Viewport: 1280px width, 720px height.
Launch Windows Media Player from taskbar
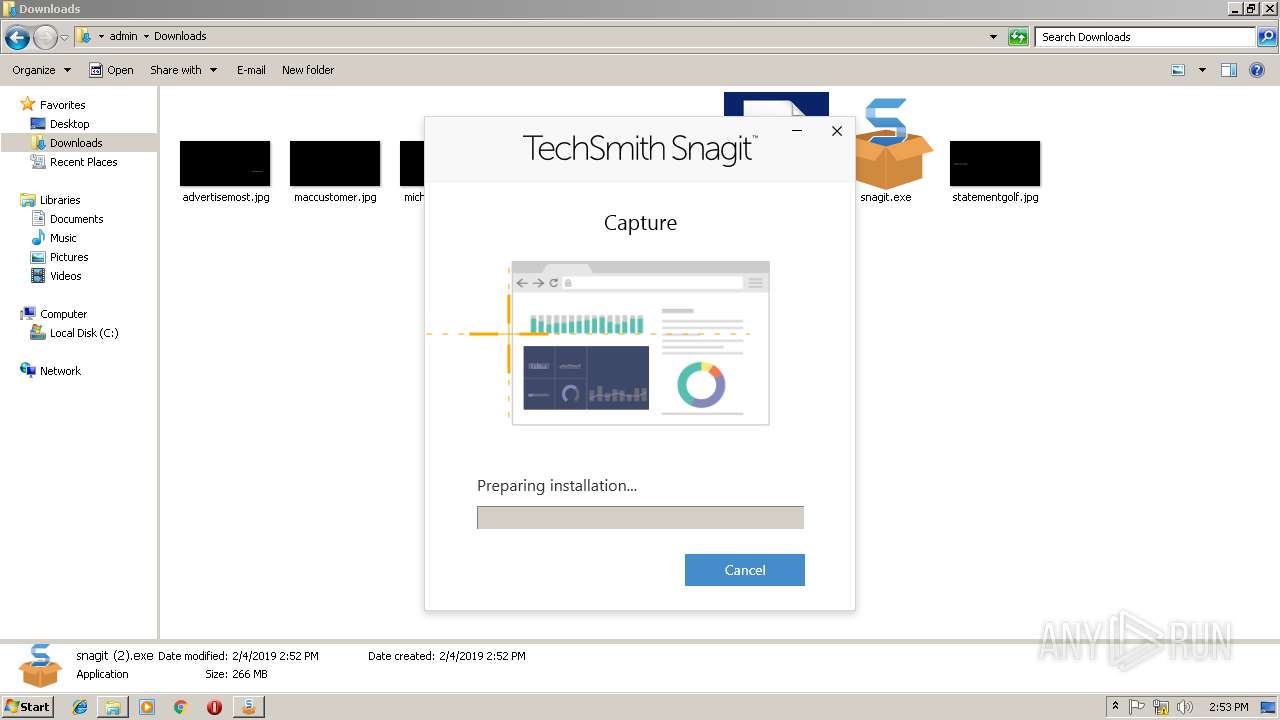pos(147,707)
